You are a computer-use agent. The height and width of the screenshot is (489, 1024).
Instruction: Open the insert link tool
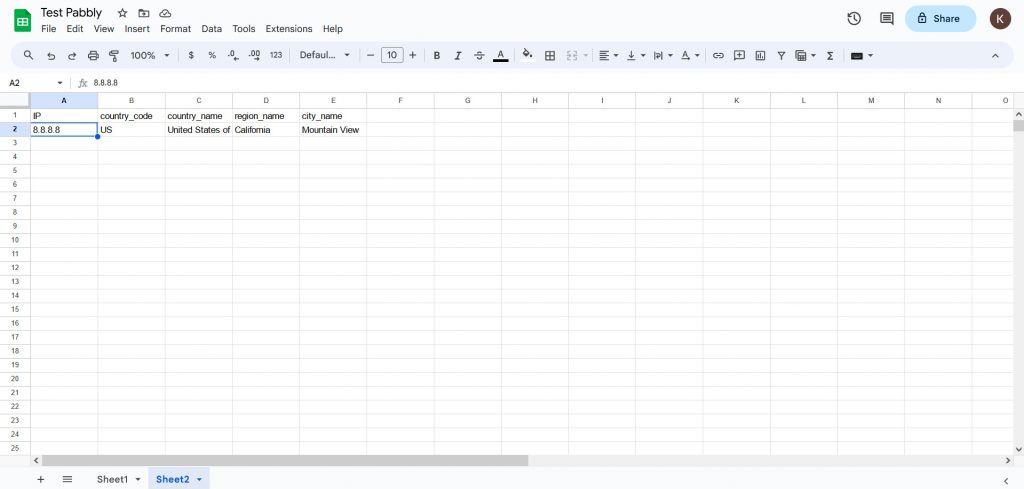coord(717,56)
